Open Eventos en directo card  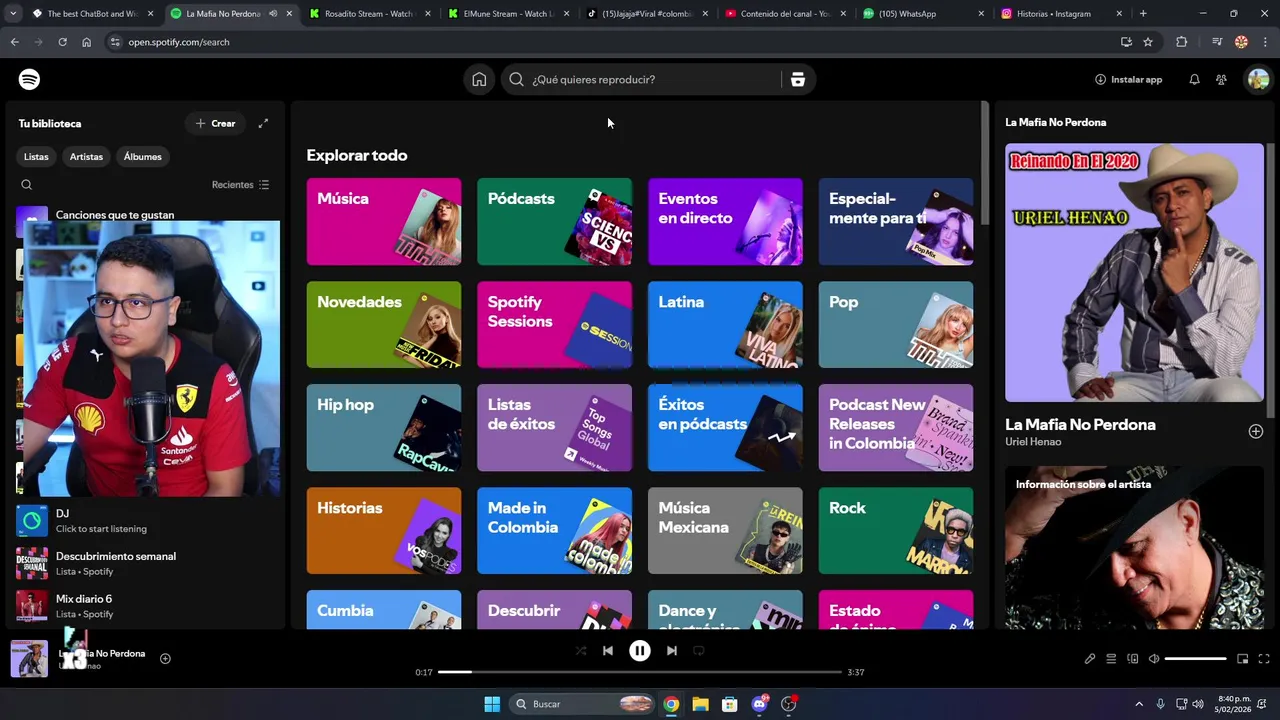pyautogui.click(x=725, y=221)
